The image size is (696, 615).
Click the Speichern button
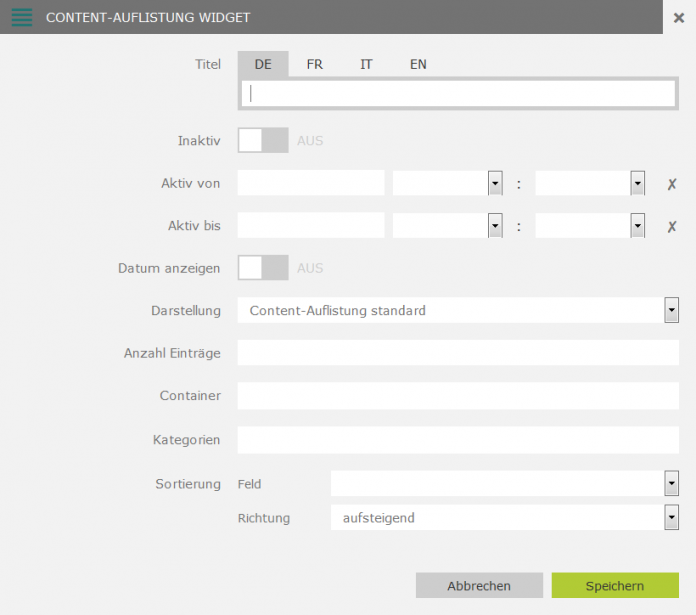pyautogui.click(x=615, y=585)
